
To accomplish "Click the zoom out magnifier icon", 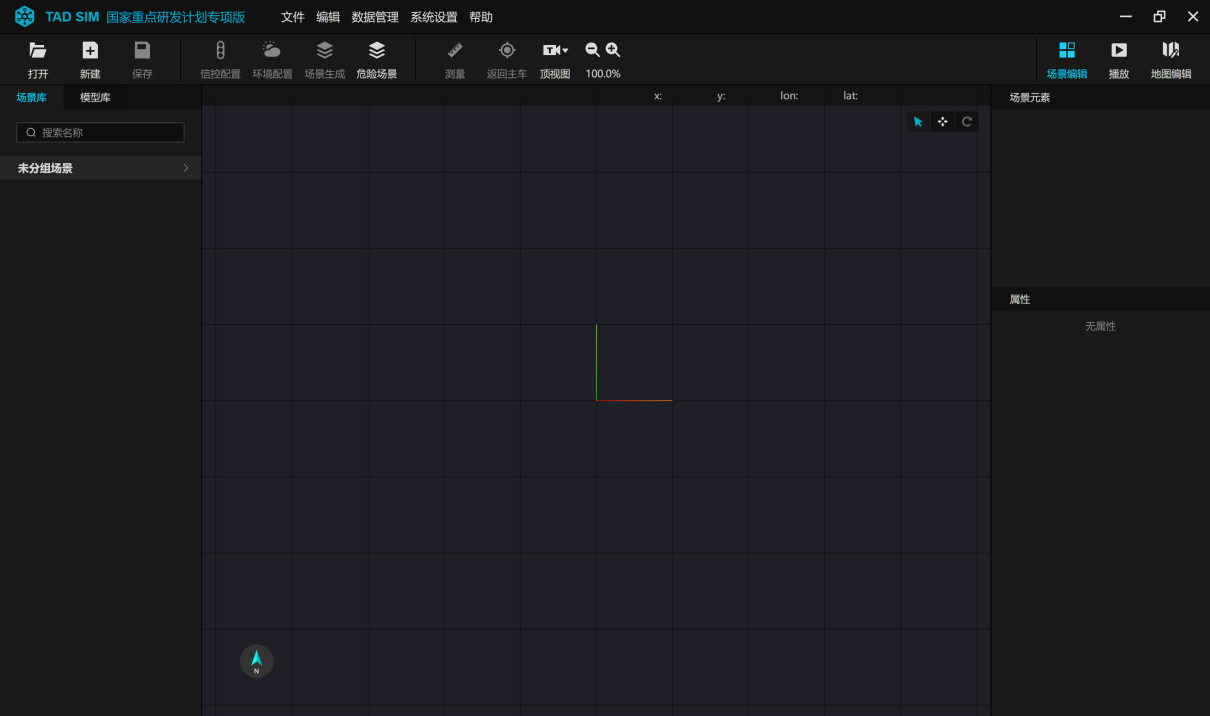I will [593, 50].
